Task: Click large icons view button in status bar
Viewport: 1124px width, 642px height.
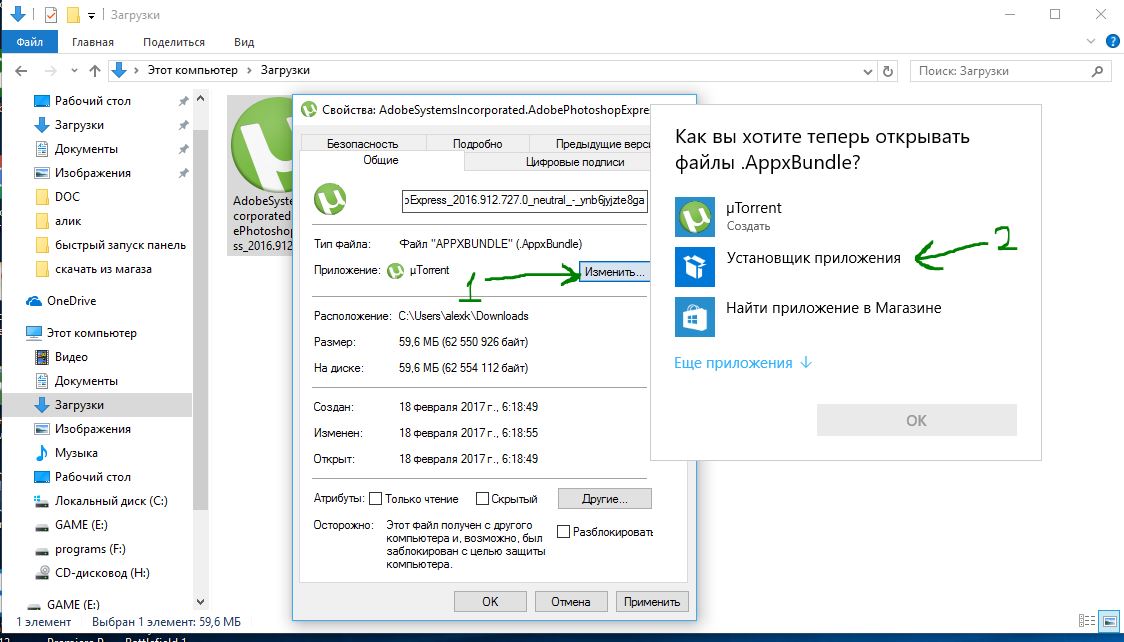Action: pos(1110,621)
